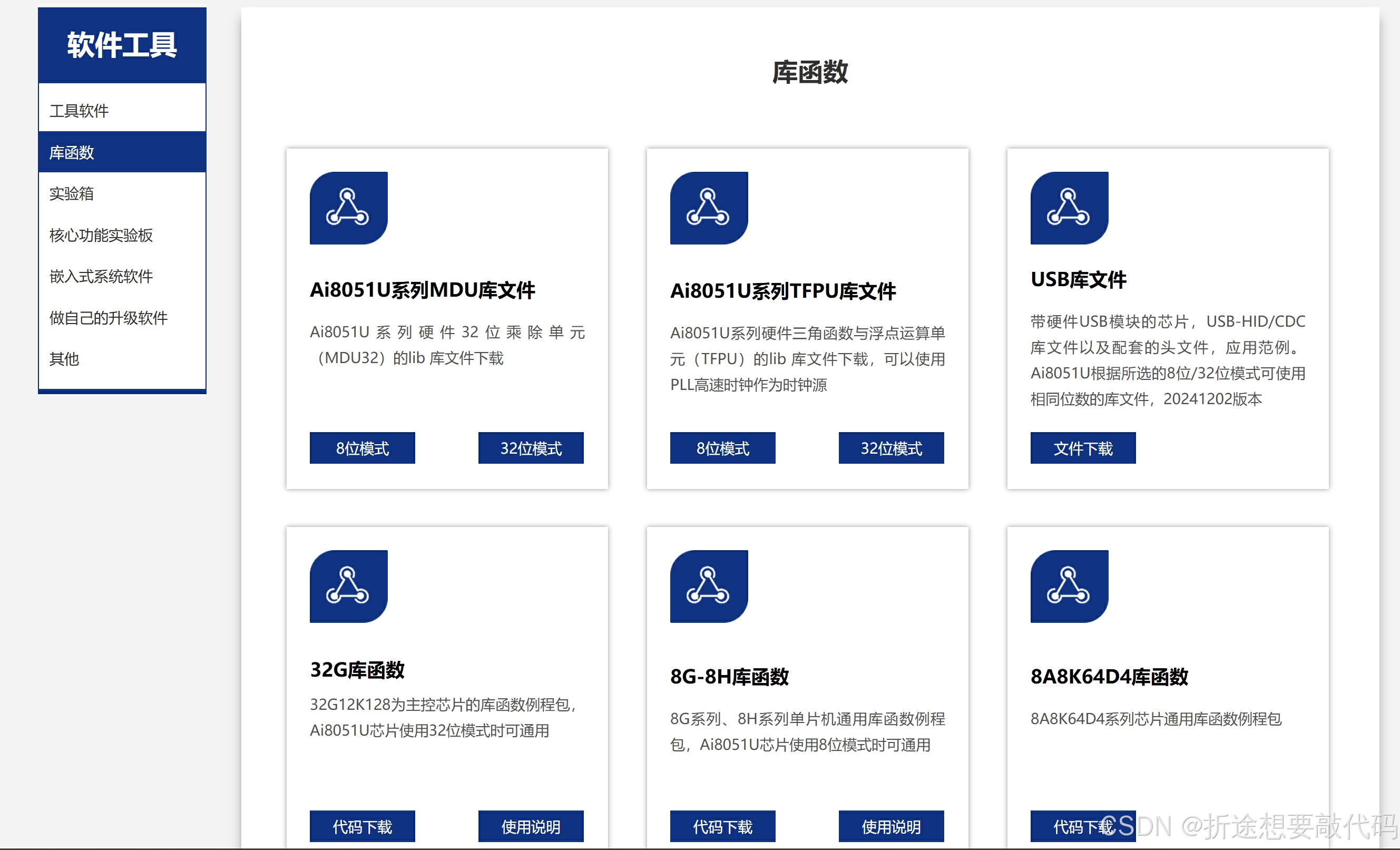Image resolution: width=1400 pixels, height=850 pixels.
Task: Download MDU library 32位模式
Action: (x=531, y=448)
